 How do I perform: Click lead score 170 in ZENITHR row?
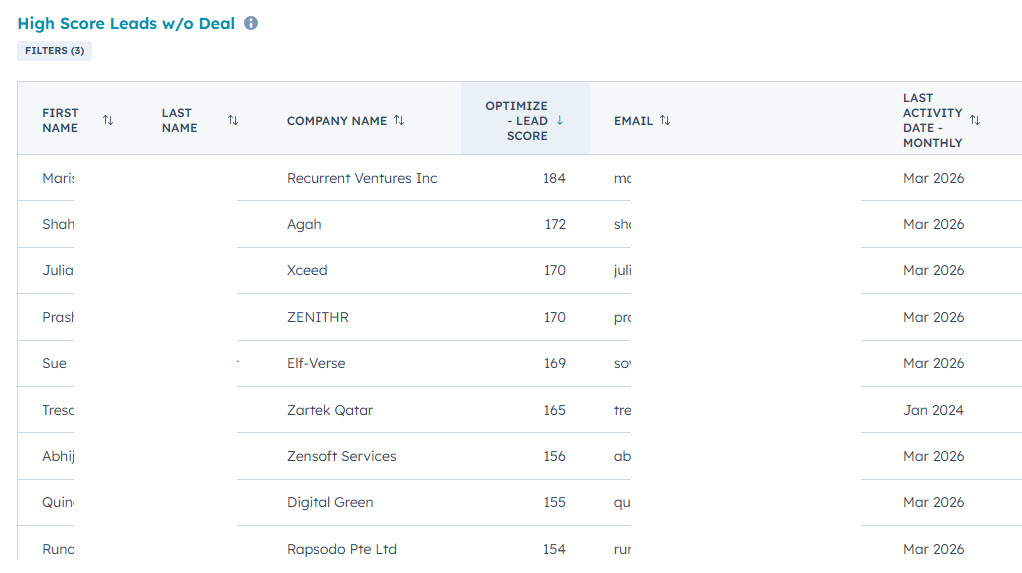point(555,317)
